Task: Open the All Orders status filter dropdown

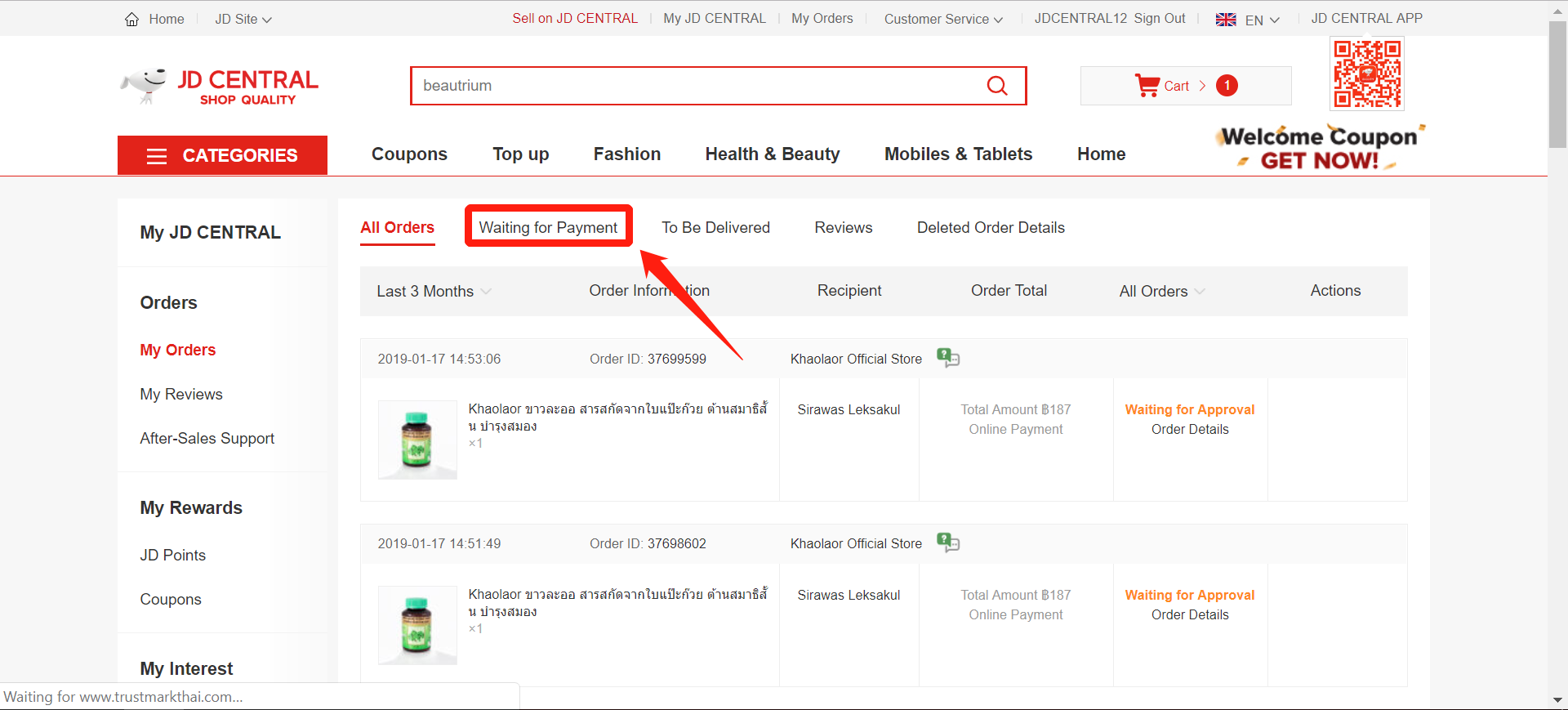Action: click(1161, 291)
